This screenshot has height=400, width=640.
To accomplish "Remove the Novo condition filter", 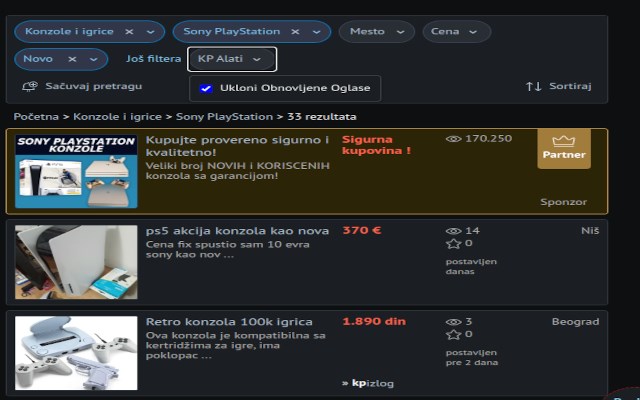I will (x=72, y=59).
